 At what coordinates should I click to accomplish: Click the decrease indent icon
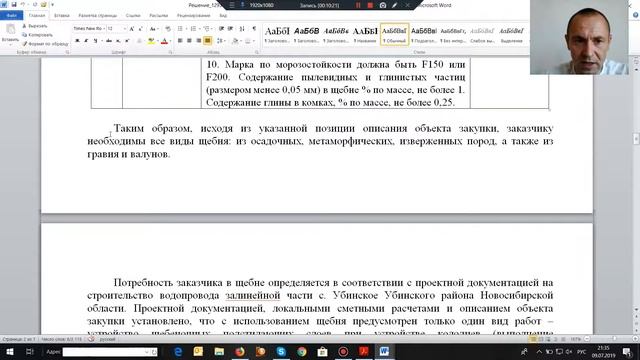221,29
